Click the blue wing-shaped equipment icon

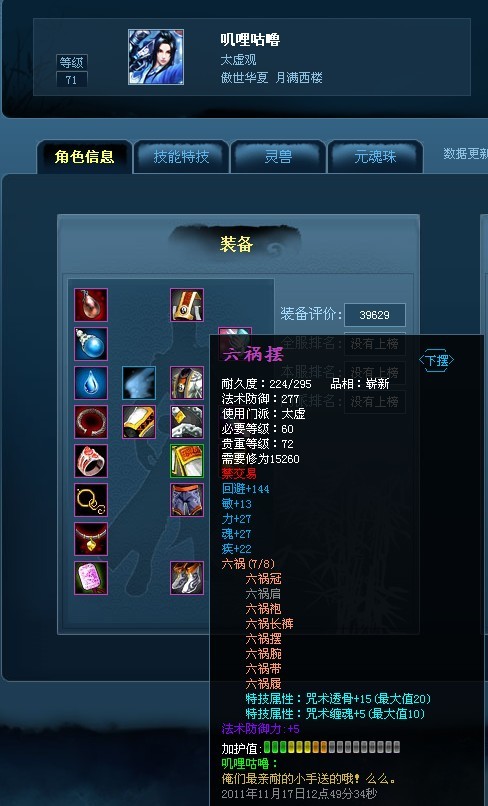point(139,383)
